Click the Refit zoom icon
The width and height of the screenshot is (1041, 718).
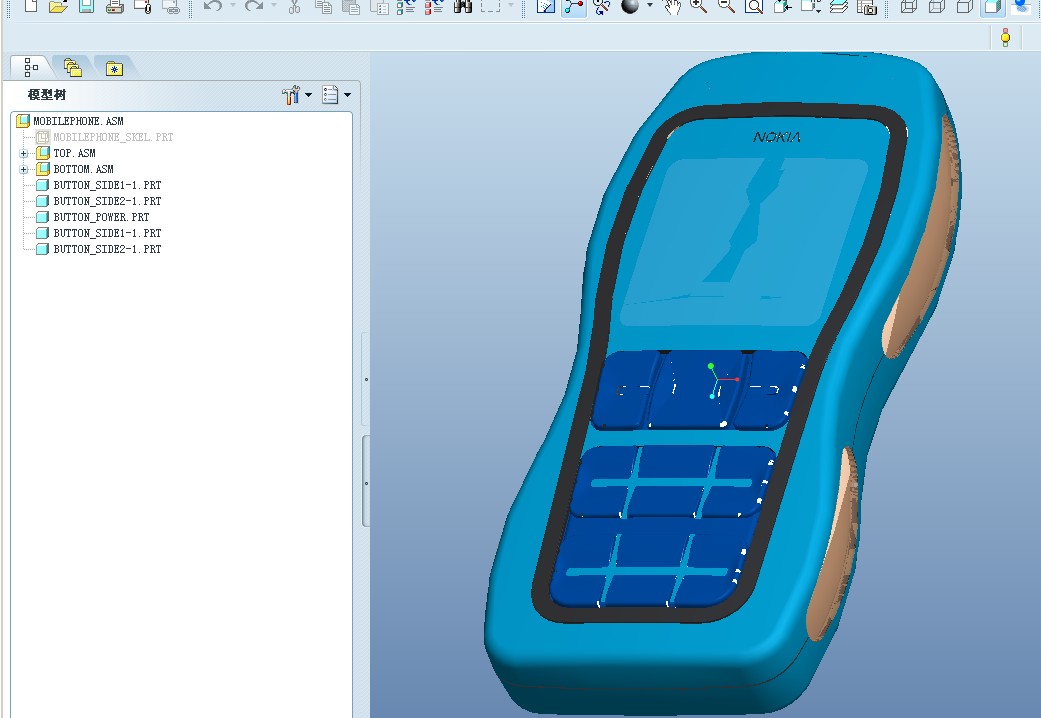click(754, 7)
